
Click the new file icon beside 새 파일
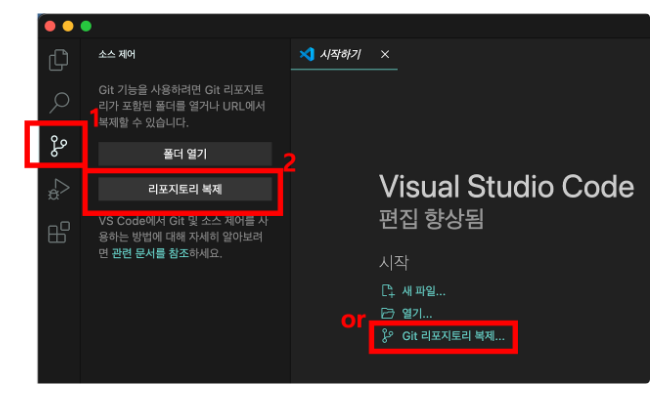(387, 290)
